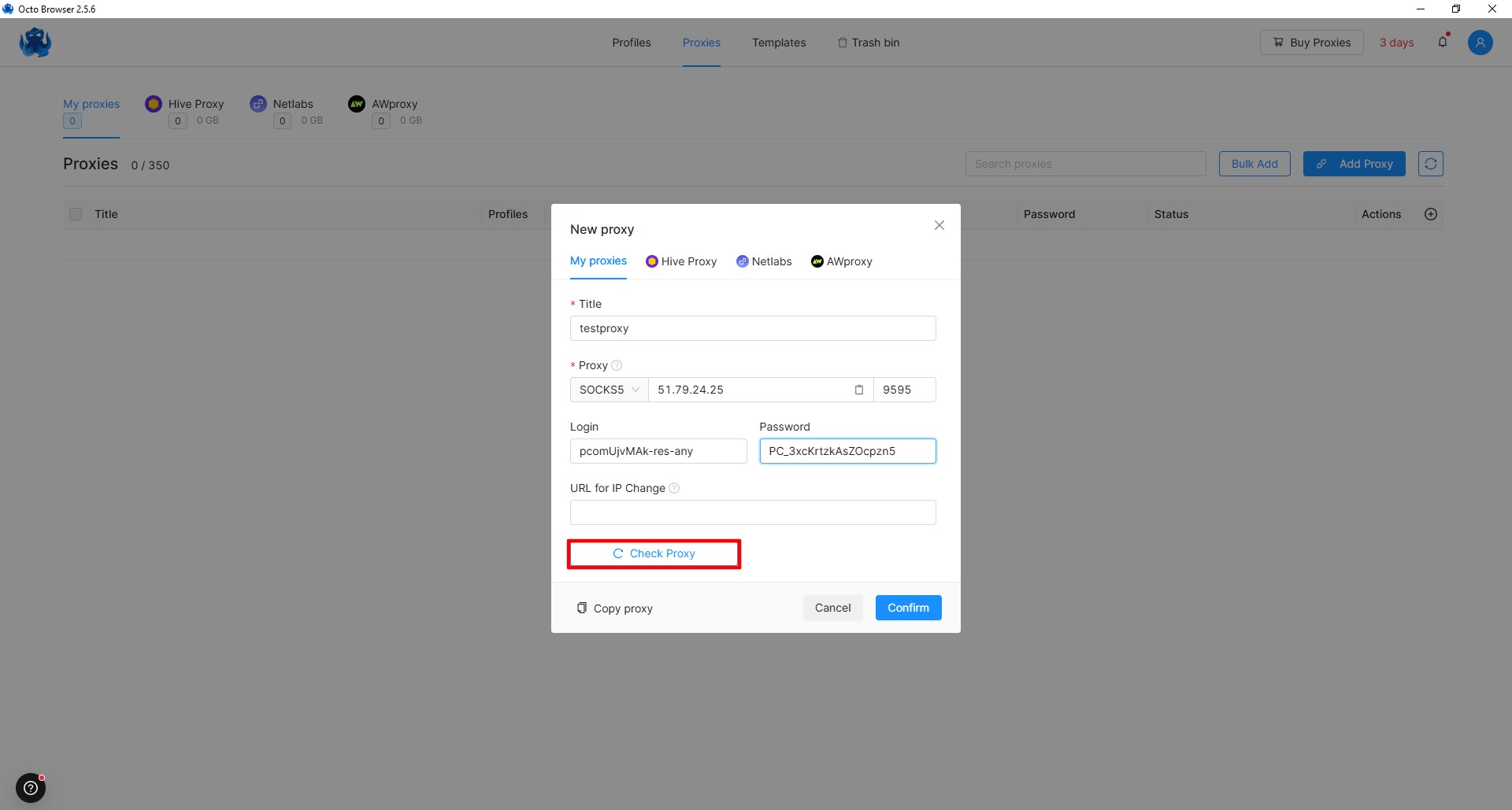Open the user account avatar

[x=1480, y=43]
